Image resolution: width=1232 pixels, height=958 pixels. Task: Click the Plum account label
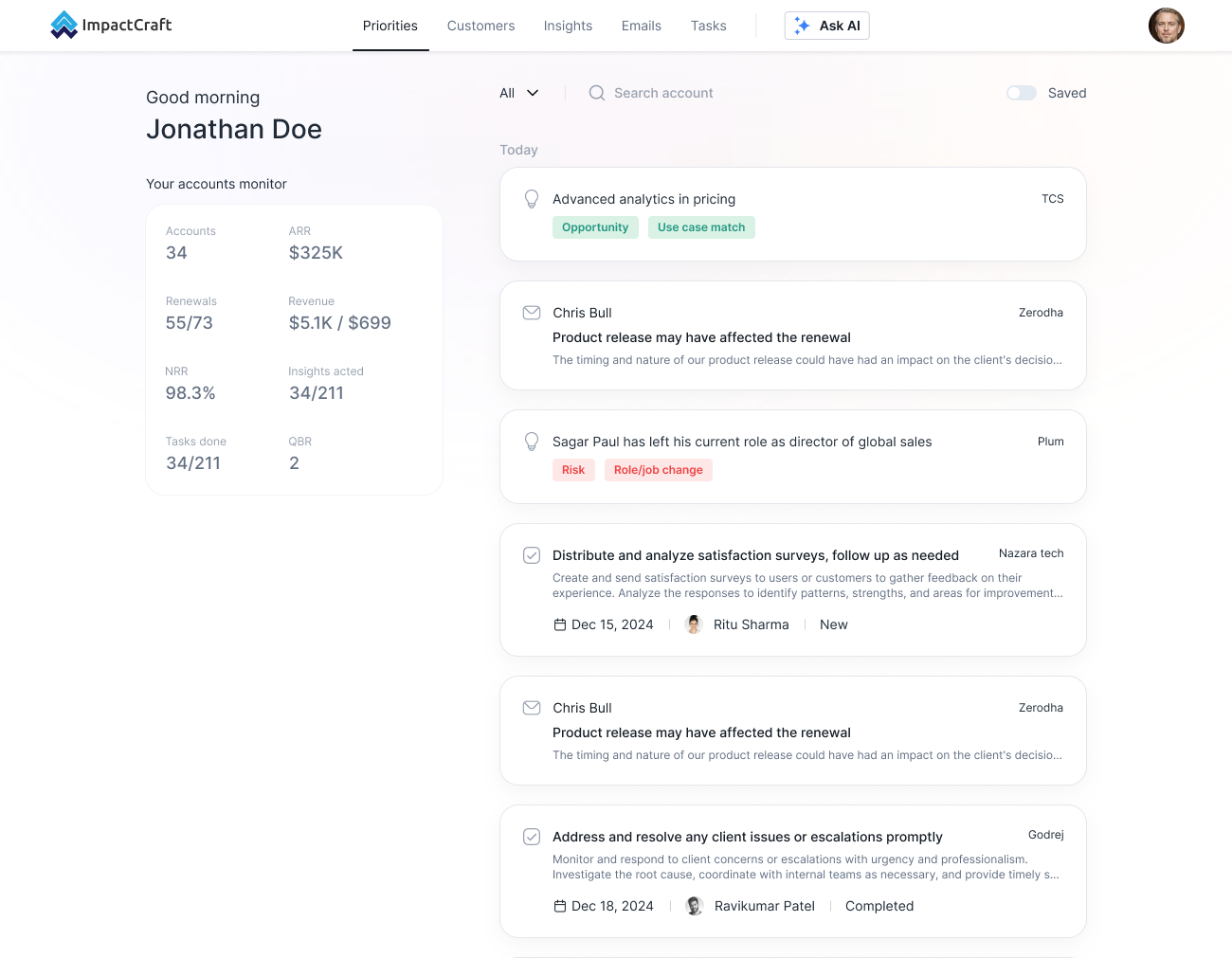(x=1051, y=442)
